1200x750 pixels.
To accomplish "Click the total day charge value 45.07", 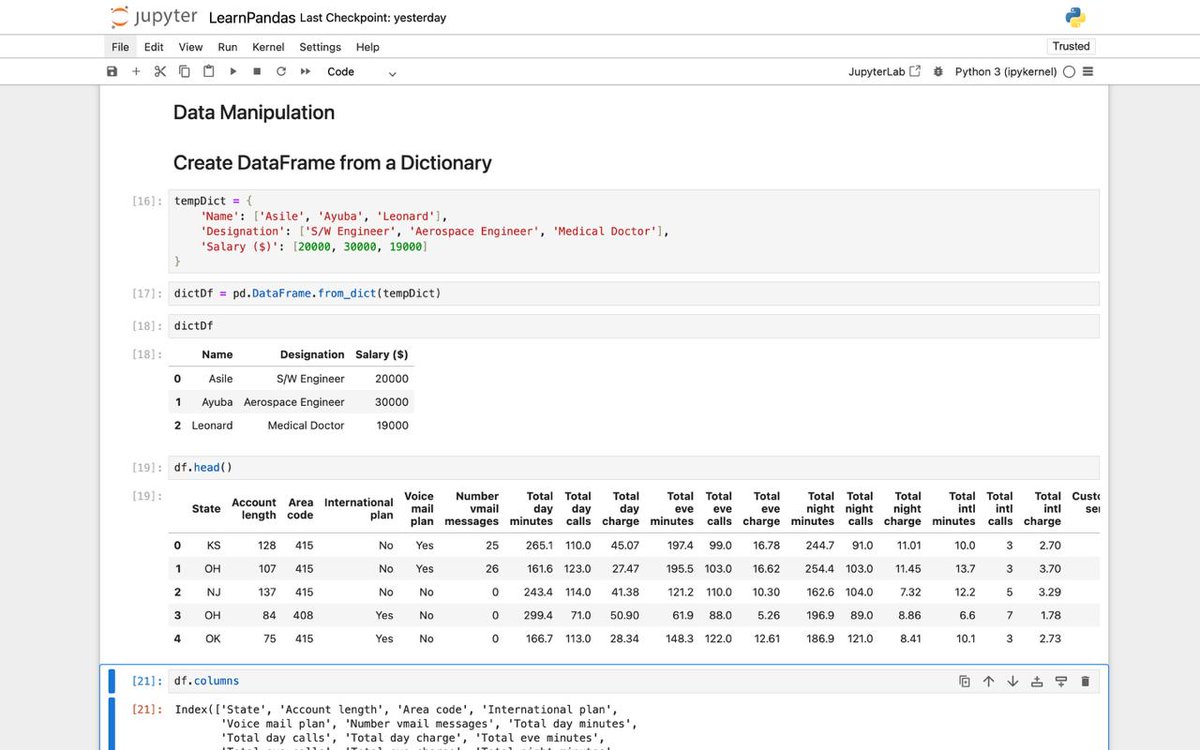I will (x=625, y=545).
